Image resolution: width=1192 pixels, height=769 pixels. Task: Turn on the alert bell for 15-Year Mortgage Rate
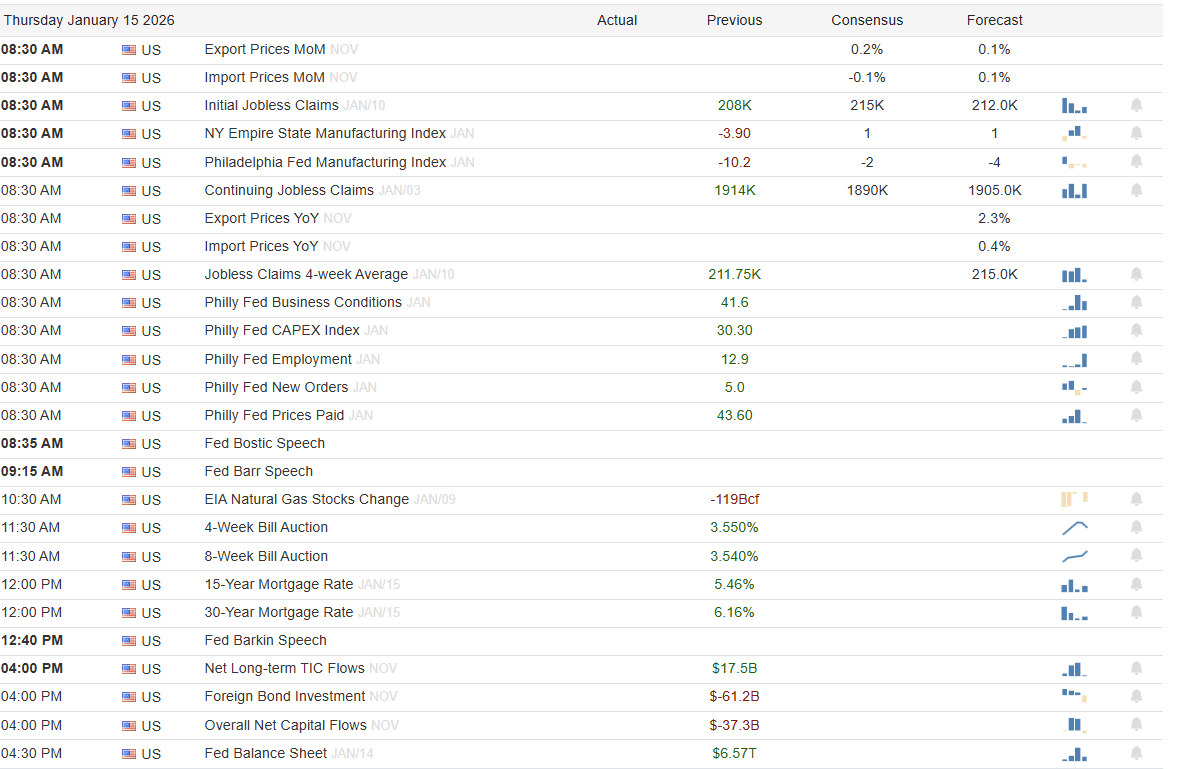point(1136,584)
